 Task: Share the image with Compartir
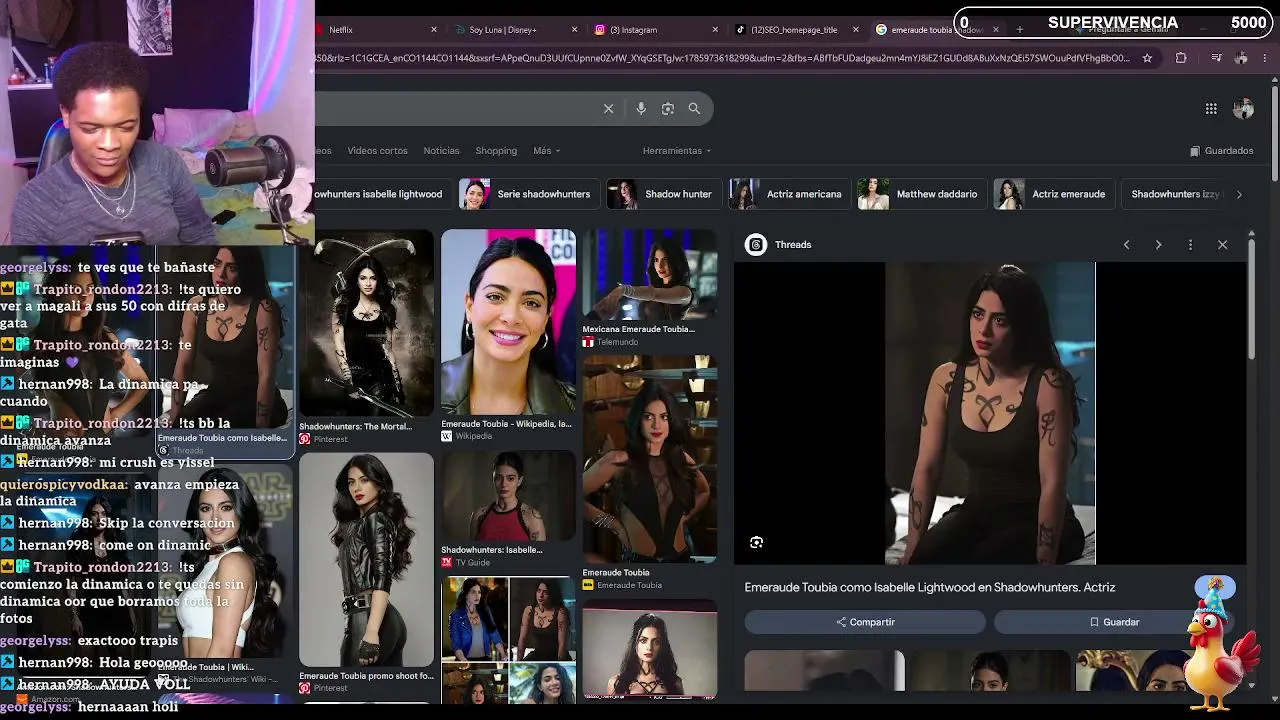pos(865,622)
